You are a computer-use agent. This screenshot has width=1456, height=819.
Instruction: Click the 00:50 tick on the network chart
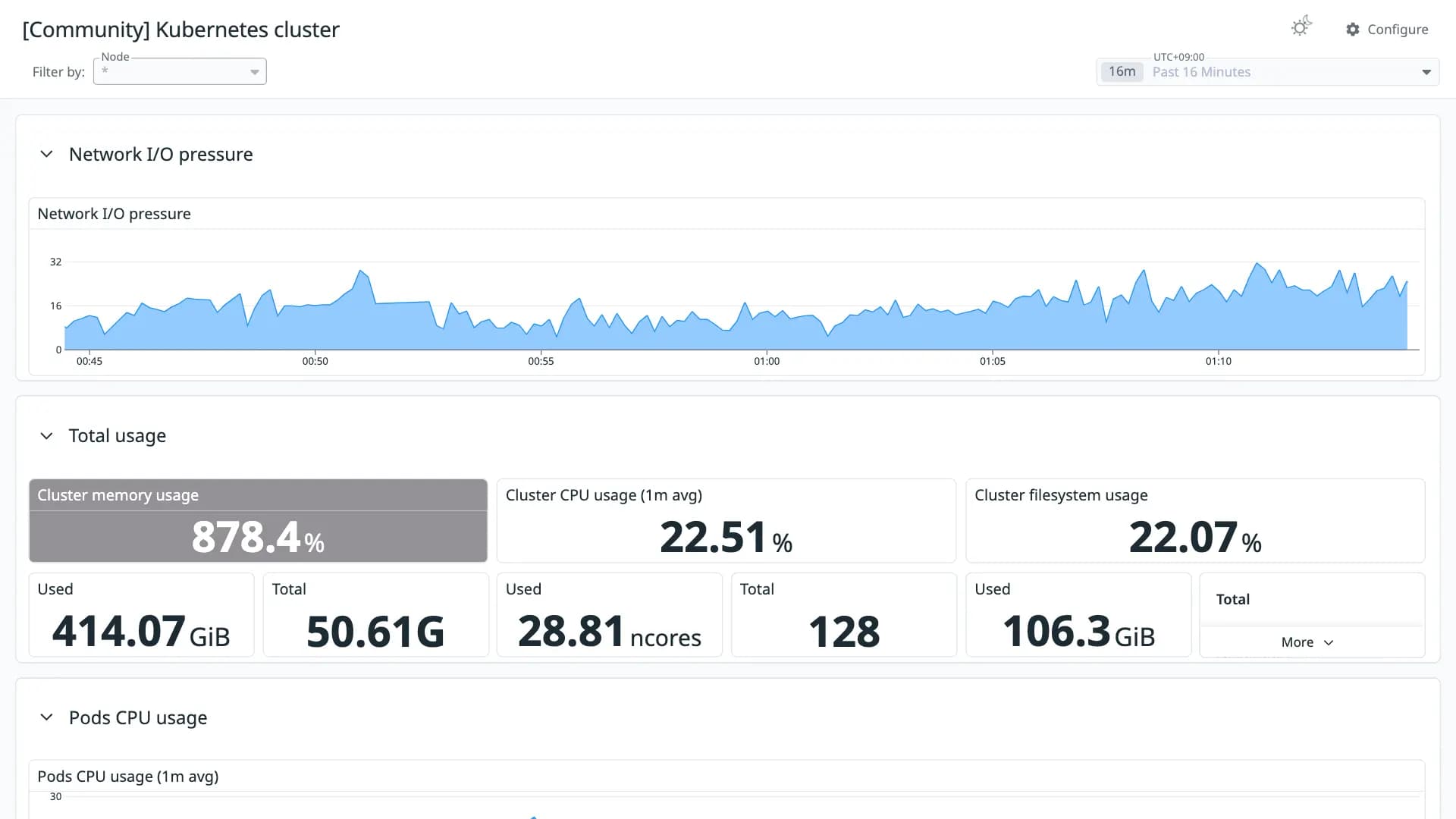315,361
